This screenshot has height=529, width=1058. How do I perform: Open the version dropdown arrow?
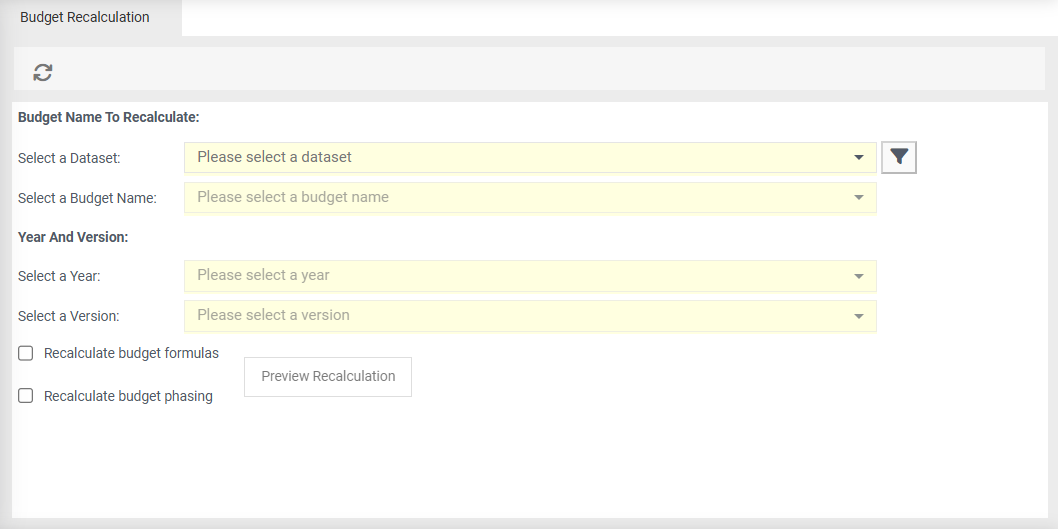pos(859,316)
